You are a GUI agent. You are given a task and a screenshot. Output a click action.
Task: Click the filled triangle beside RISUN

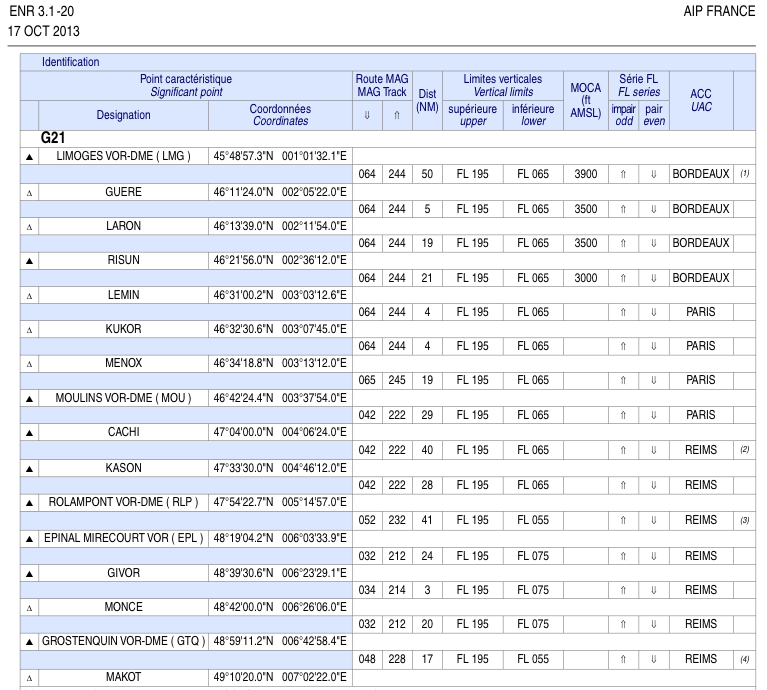click(x=29, y=261)
